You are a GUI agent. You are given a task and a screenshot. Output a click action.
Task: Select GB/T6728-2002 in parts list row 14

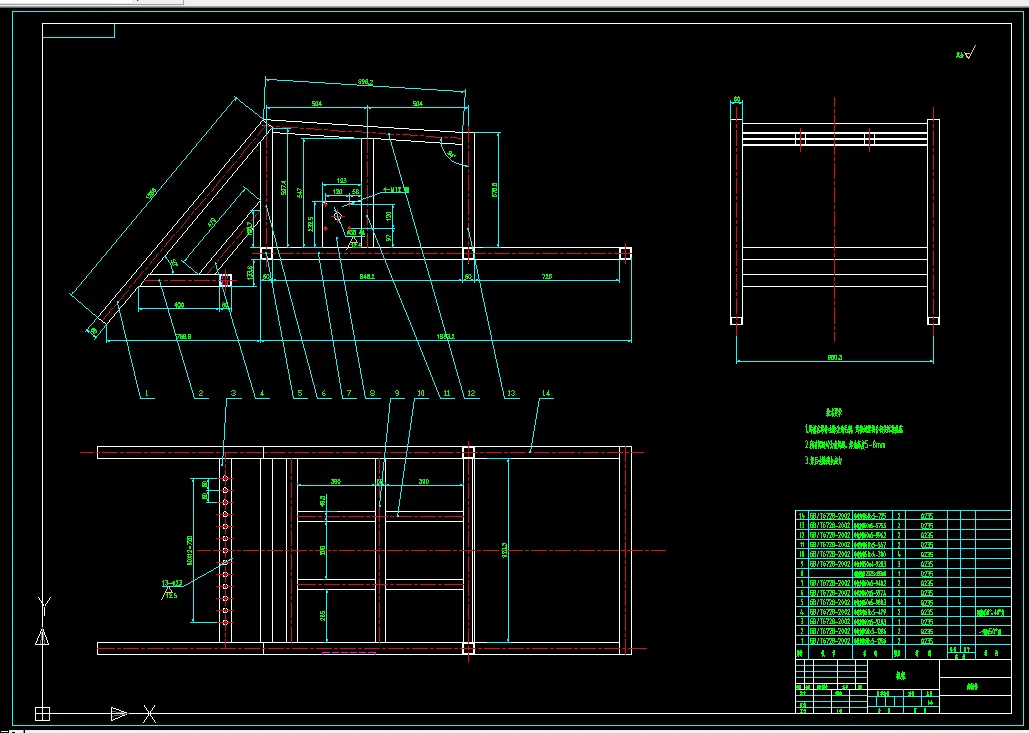(x=830, y=516)
